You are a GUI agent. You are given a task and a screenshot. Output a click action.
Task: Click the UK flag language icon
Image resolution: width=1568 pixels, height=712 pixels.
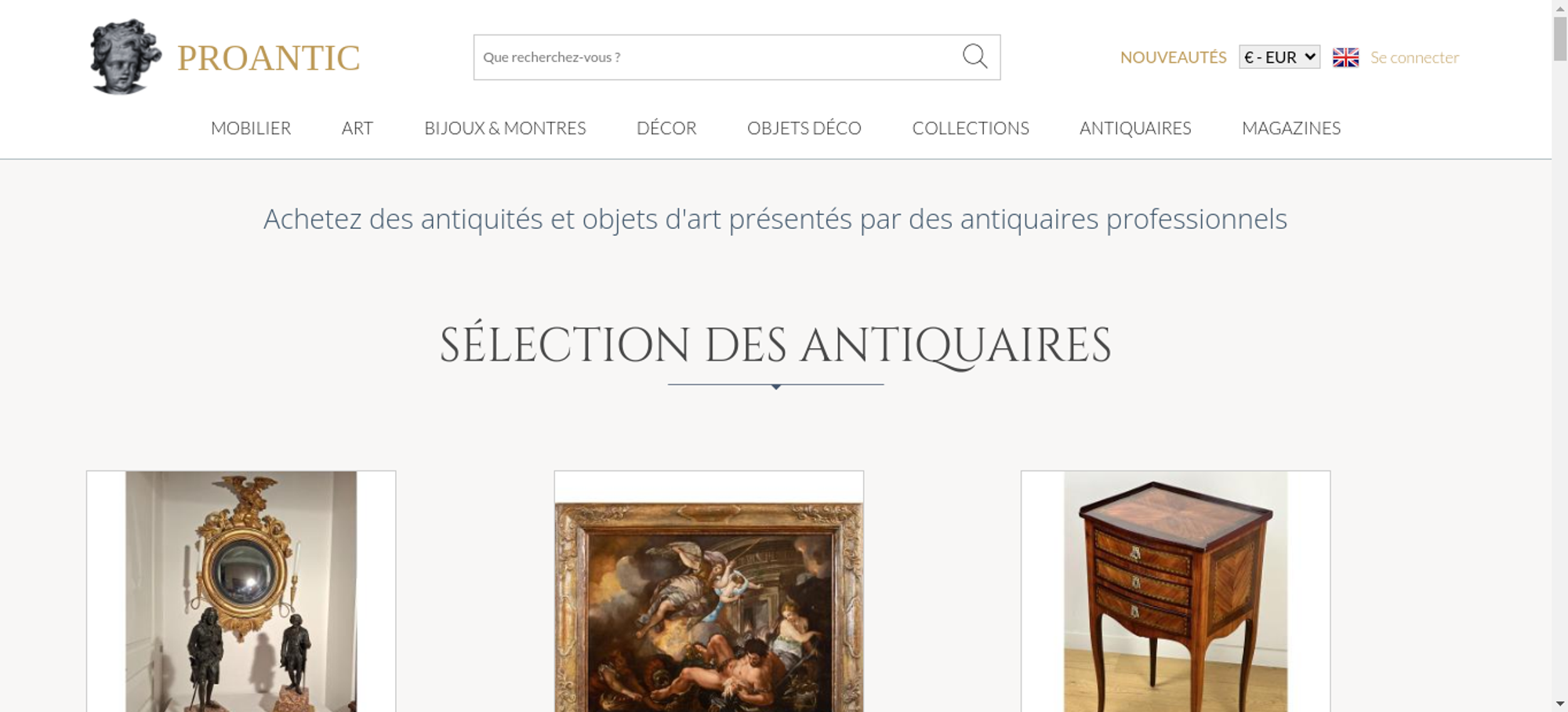tap(1345, 57)
